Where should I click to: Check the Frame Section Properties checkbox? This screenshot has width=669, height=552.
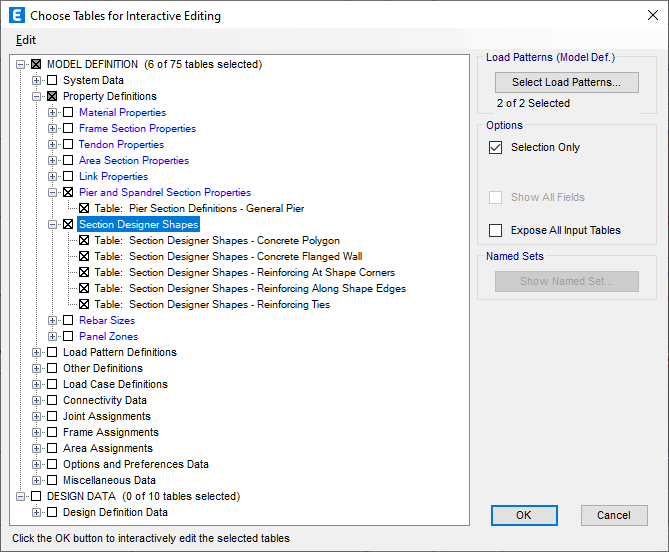(68, 129)
